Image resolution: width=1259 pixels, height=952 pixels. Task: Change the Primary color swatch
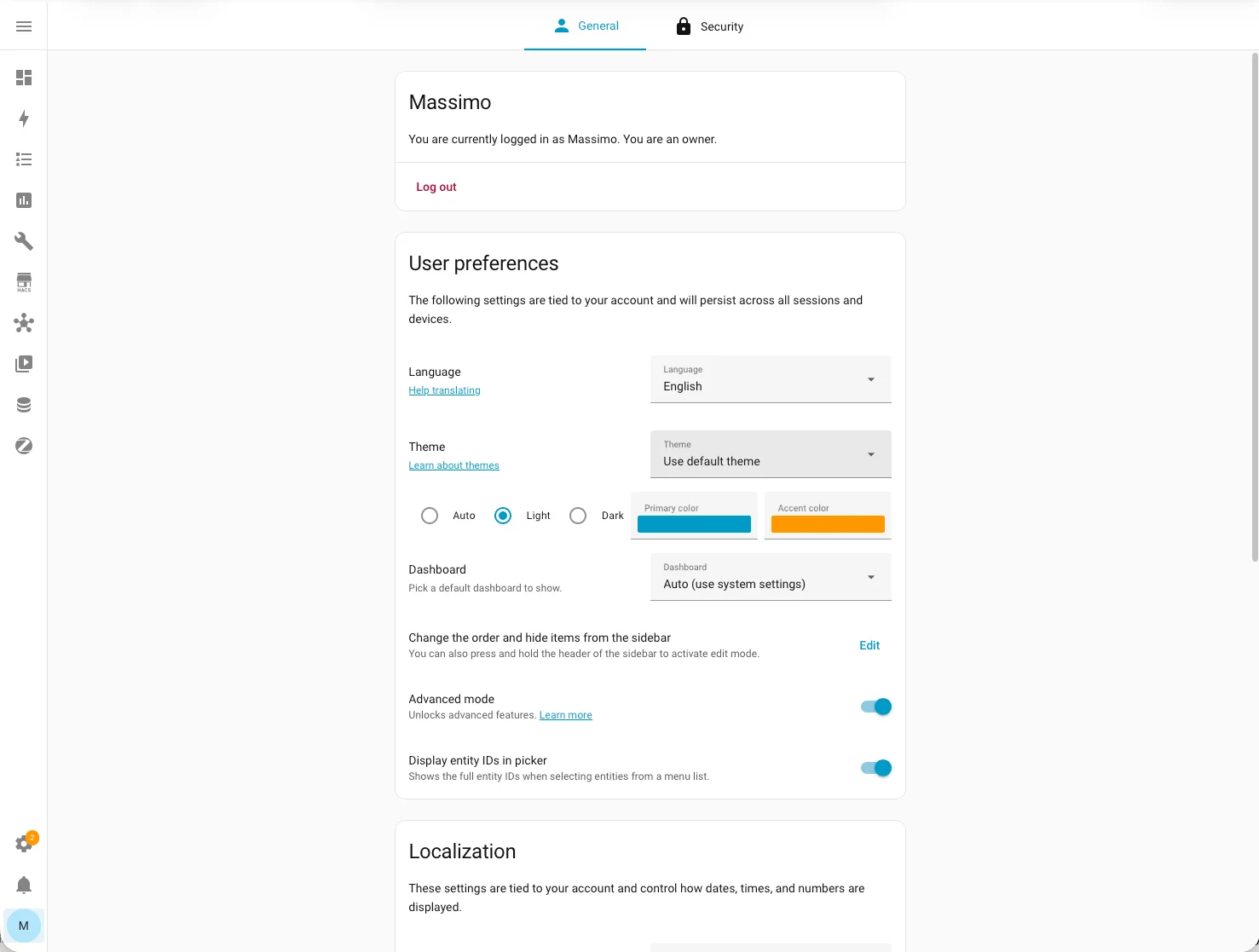coord(693,523)
